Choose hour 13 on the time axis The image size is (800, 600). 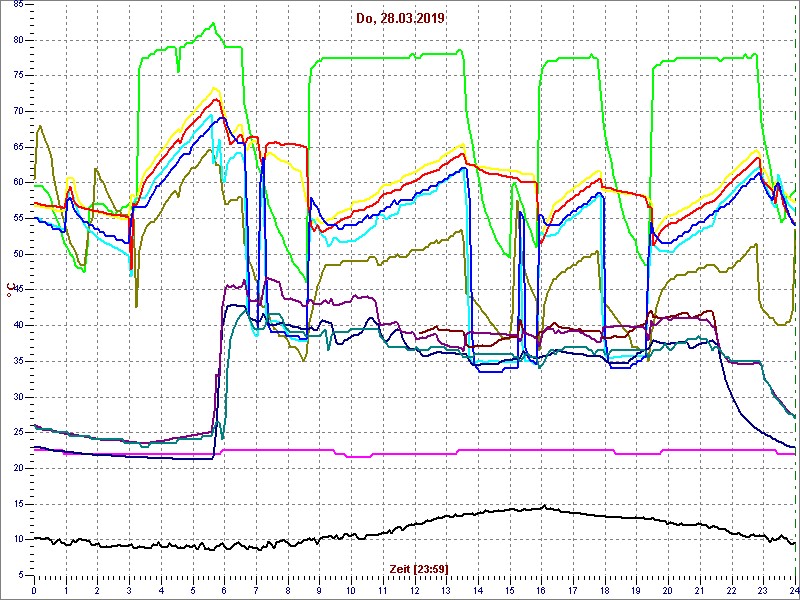tap(445, 589)
